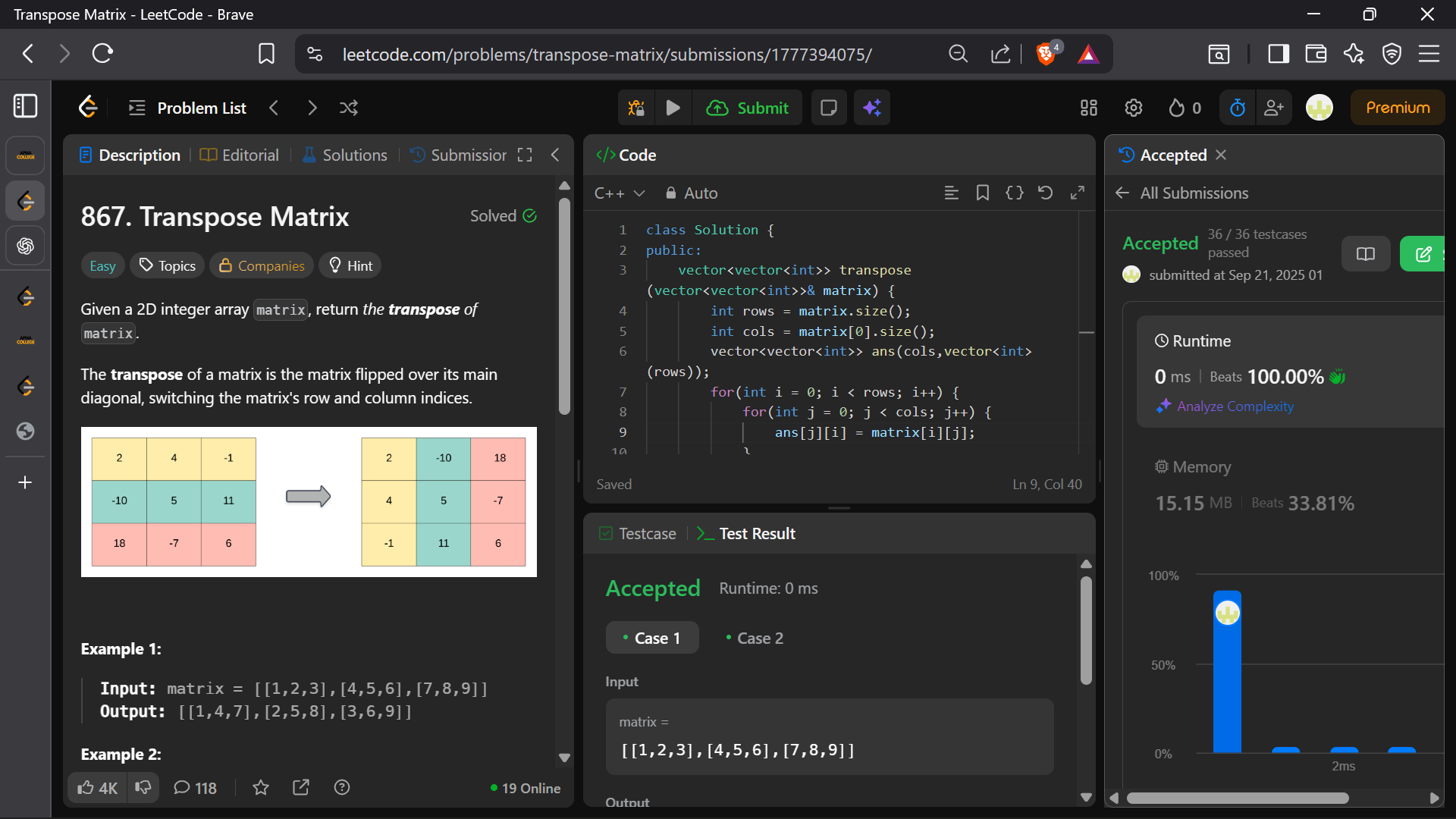1456x819 pixels.
Task: Click the horizontal scrollbar in results panel
Action: coord(1237,798)
